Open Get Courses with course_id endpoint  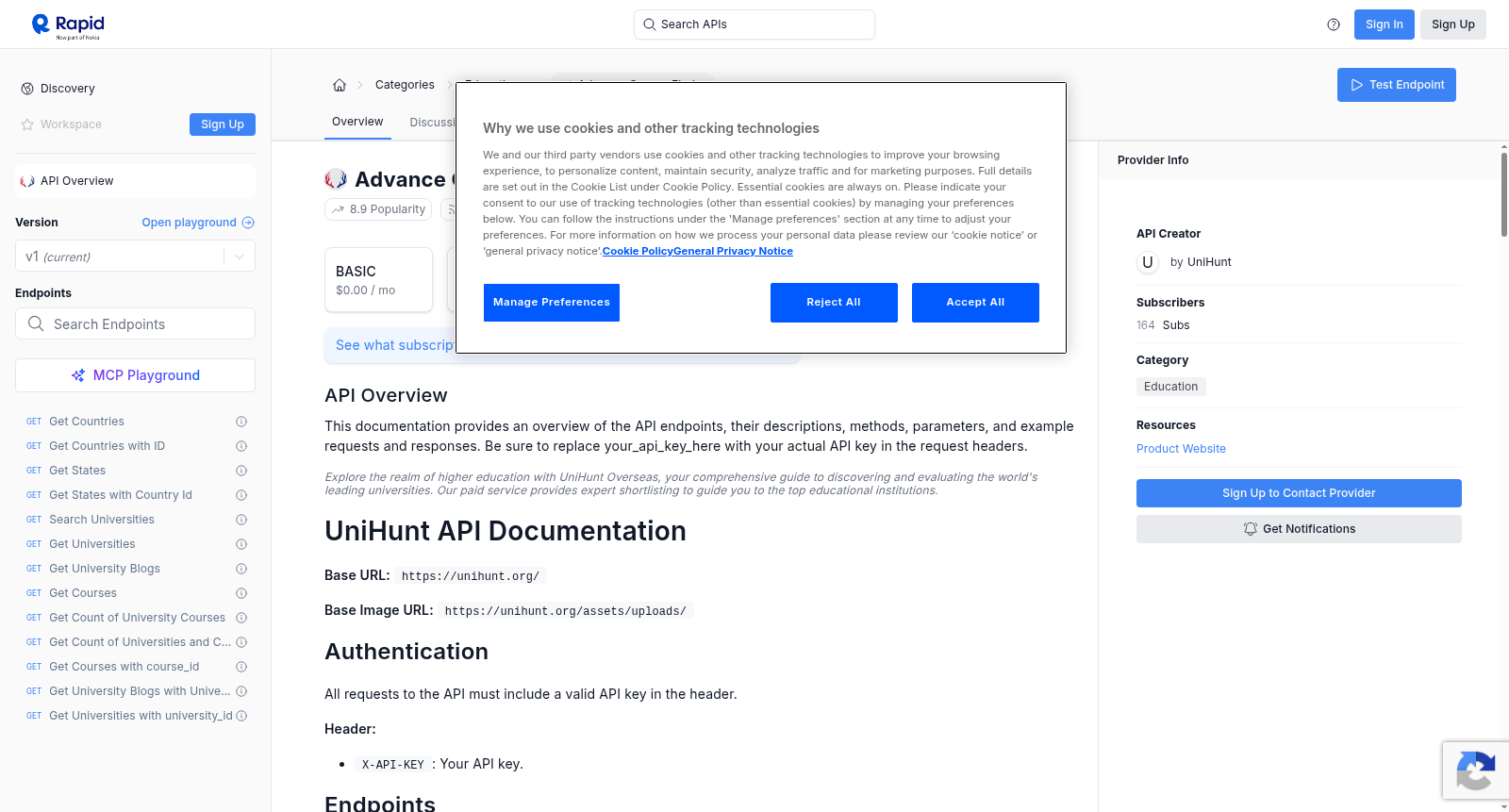124,667
